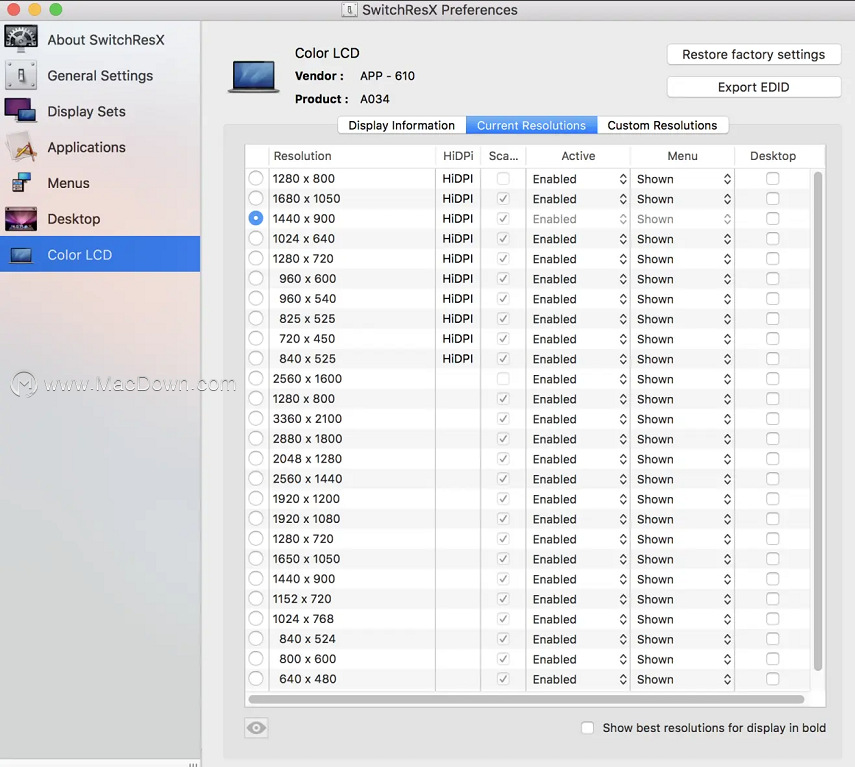Select the '960 x 540' resolution text
Screen dimensions: 855x767
point(308,299)
